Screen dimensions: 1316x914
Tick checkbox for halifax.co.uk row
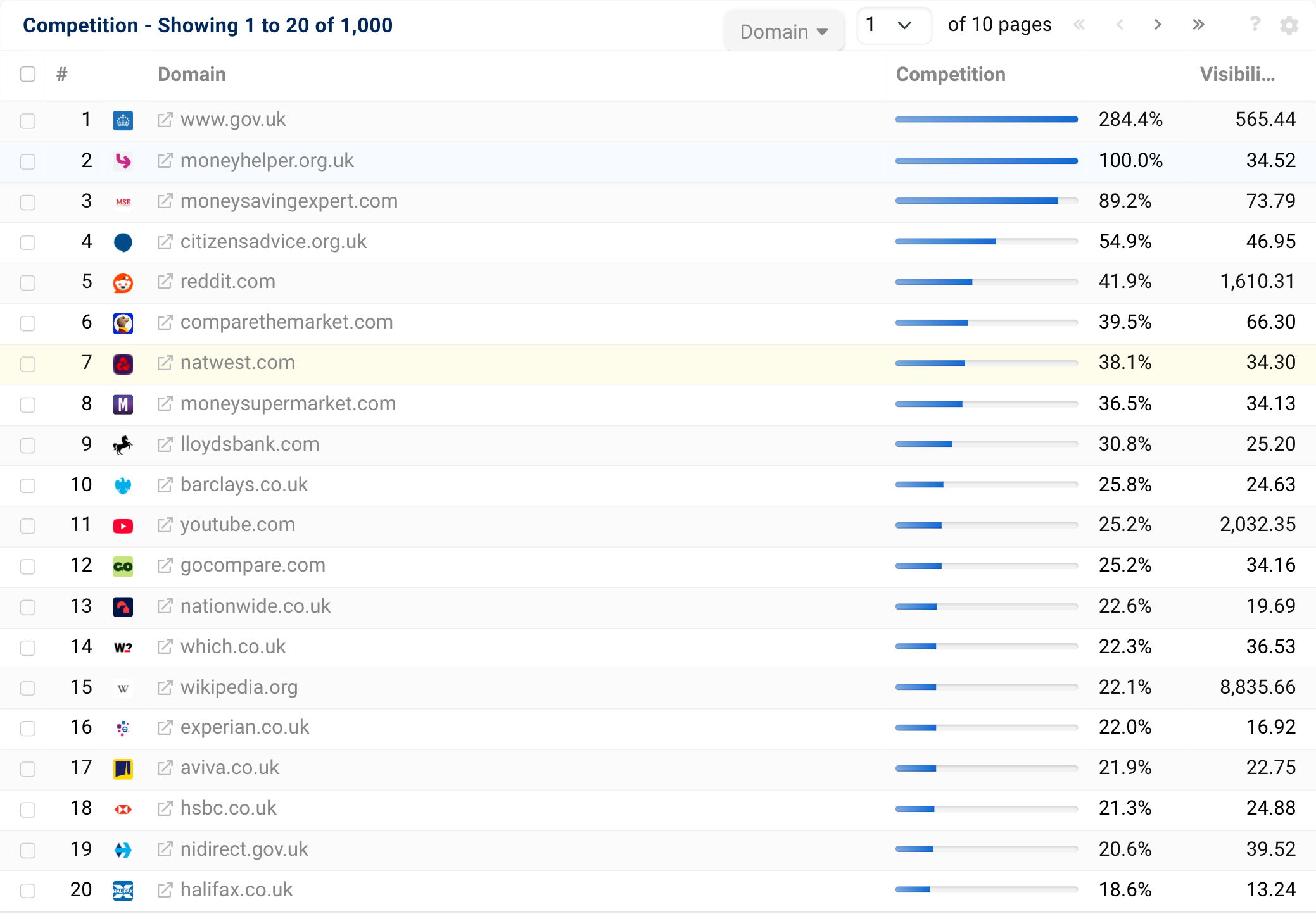[28, 891]
